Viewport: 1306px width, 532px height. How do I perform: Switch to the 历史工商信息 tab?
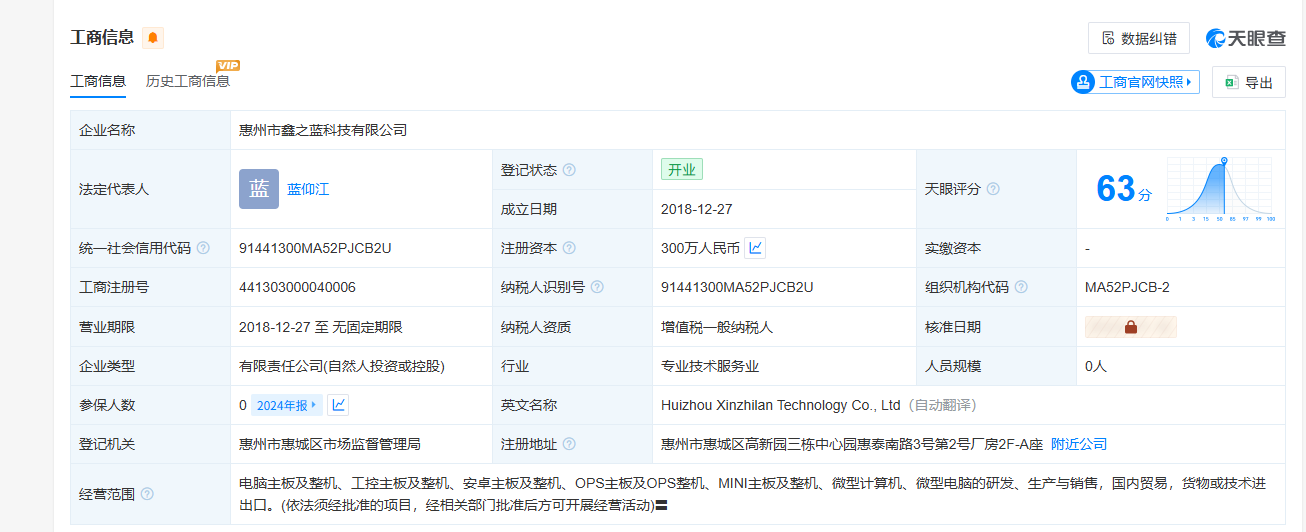click(x=188, y=81)
